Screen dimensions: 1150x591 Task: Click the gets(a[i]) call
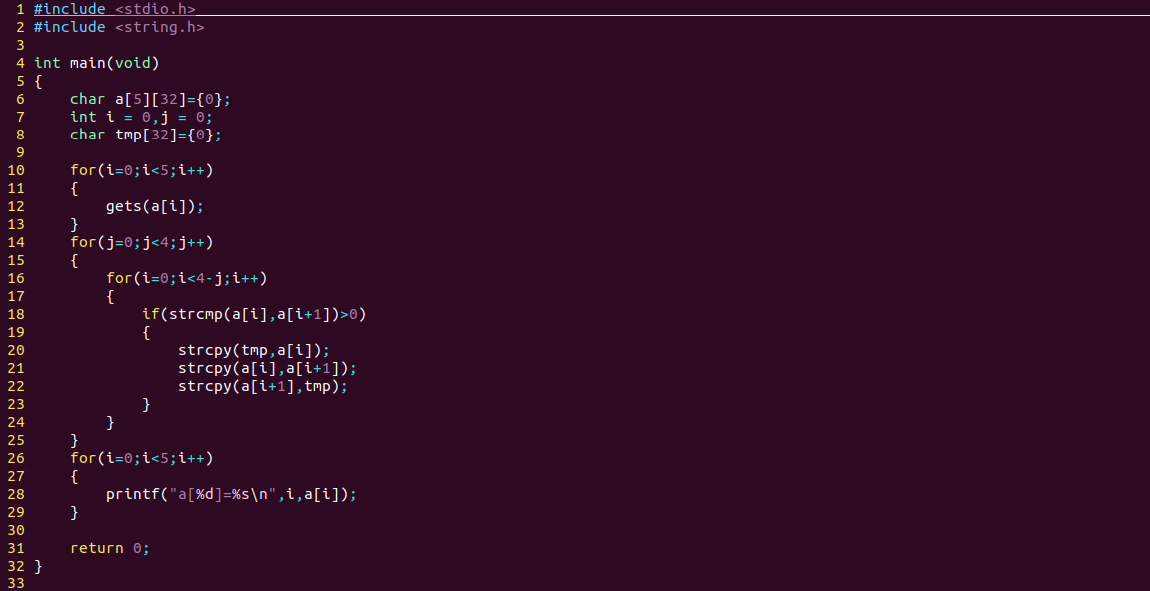click(x=154, y=207)
